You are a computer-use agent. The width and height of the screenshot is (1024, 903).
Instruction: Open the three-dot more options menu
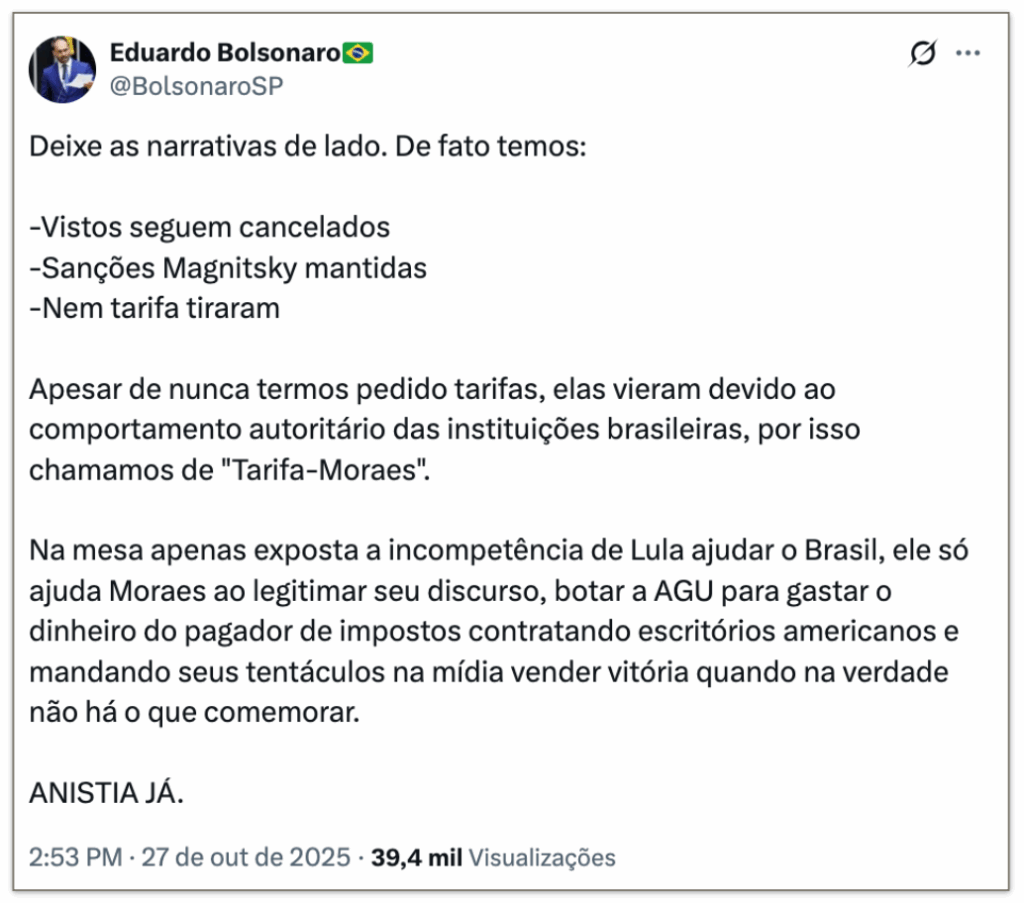[x=968, y=53]
